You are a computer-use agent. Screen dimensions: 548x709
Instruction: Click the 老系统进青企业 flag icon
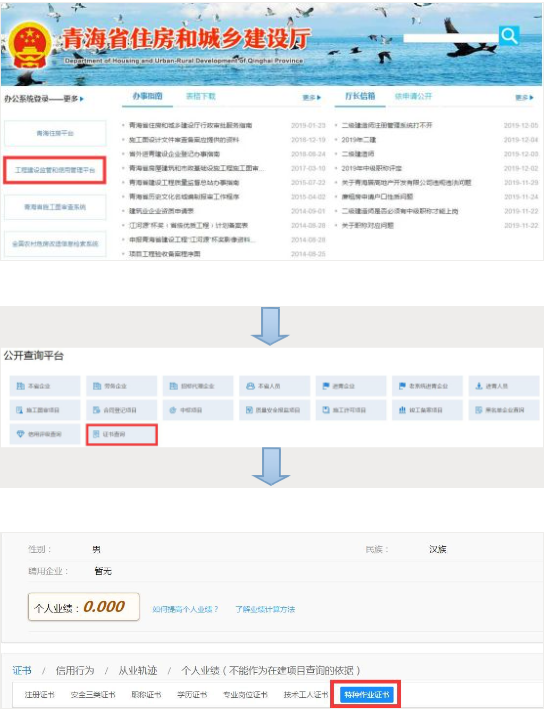tap(402, 386)
